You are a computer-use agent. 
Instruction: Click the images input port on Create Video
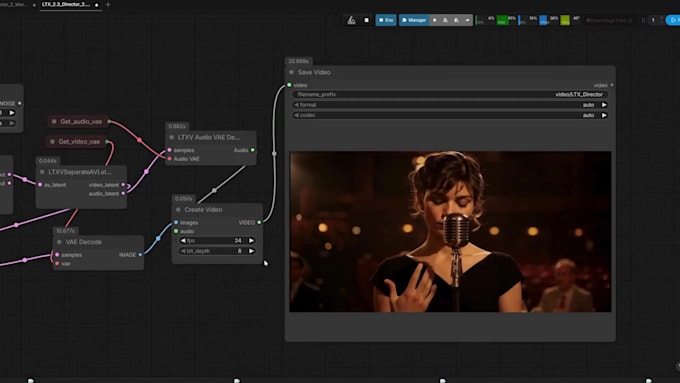176,223
